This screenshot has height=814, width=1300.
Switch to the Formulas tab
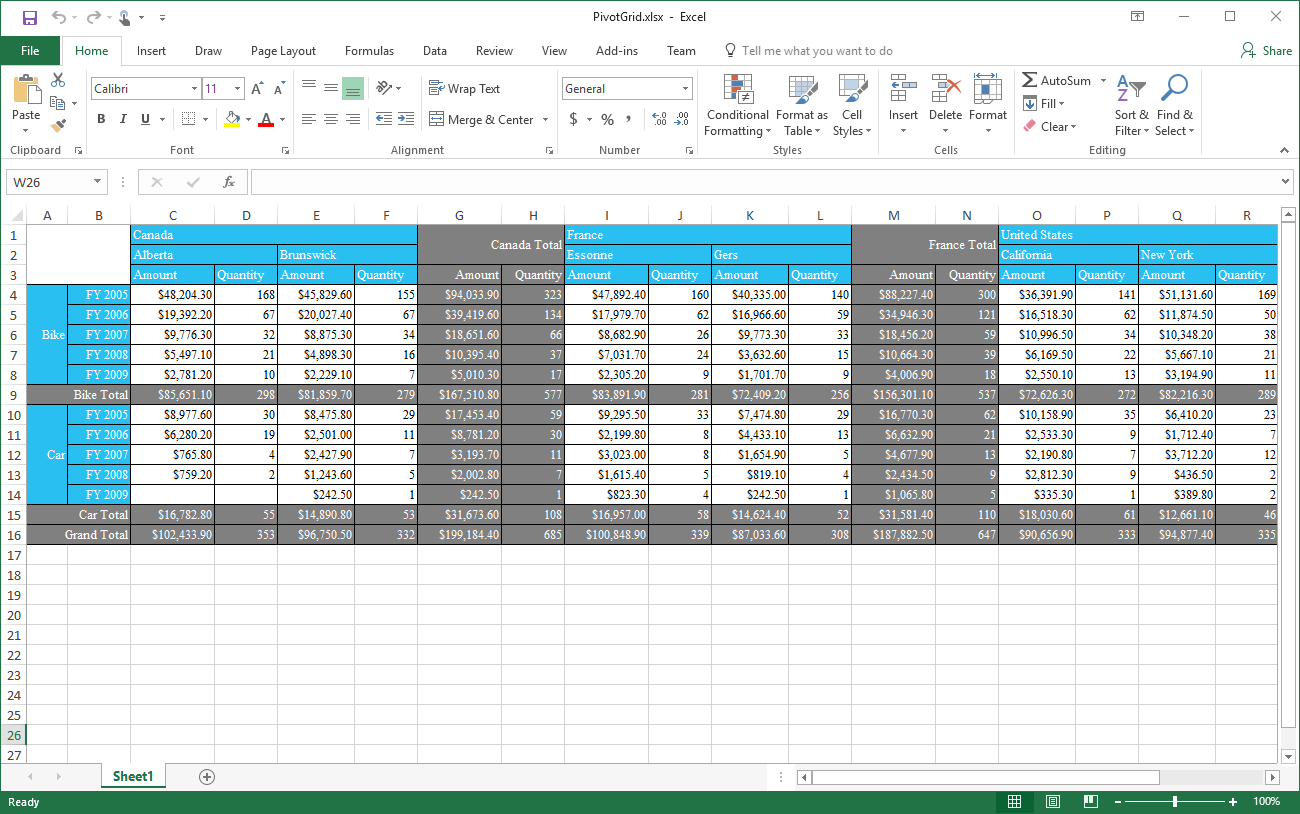click(x=369, y=51)
